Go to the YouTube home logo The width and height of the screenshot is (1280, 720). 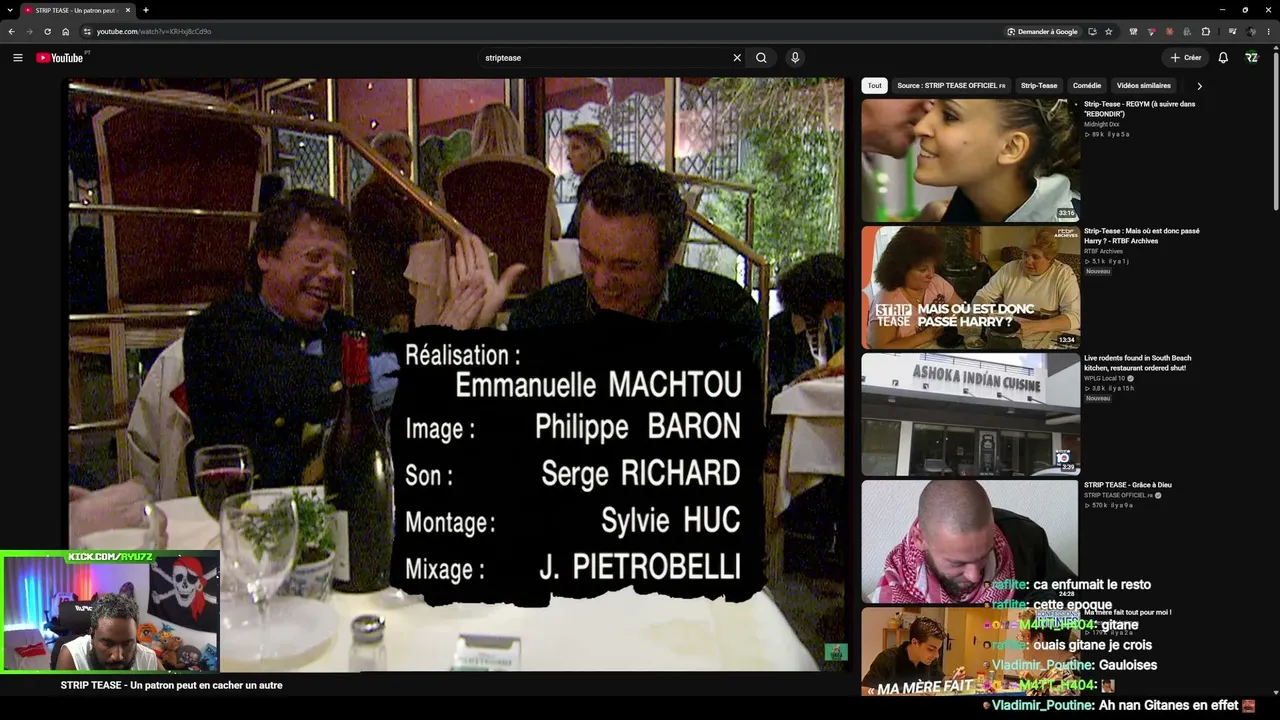coord(60,58)
